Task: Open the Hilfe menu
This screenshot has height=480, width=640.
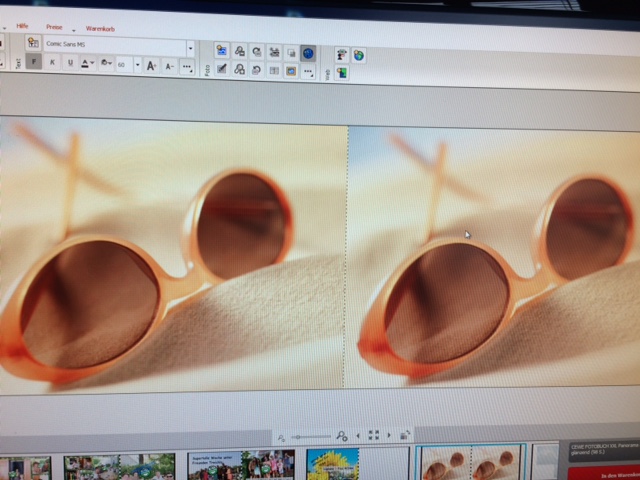Action: click(22, 26)
